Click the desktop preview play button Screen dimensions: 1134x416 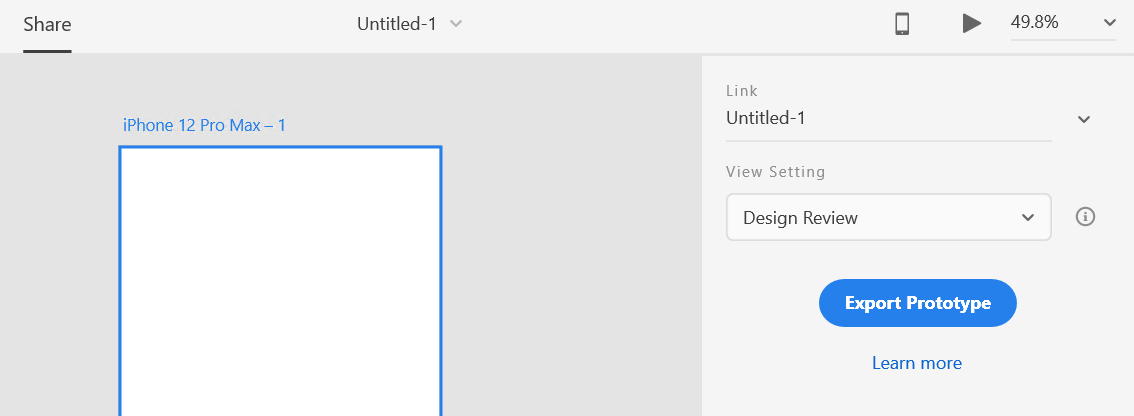coord(971,23)
